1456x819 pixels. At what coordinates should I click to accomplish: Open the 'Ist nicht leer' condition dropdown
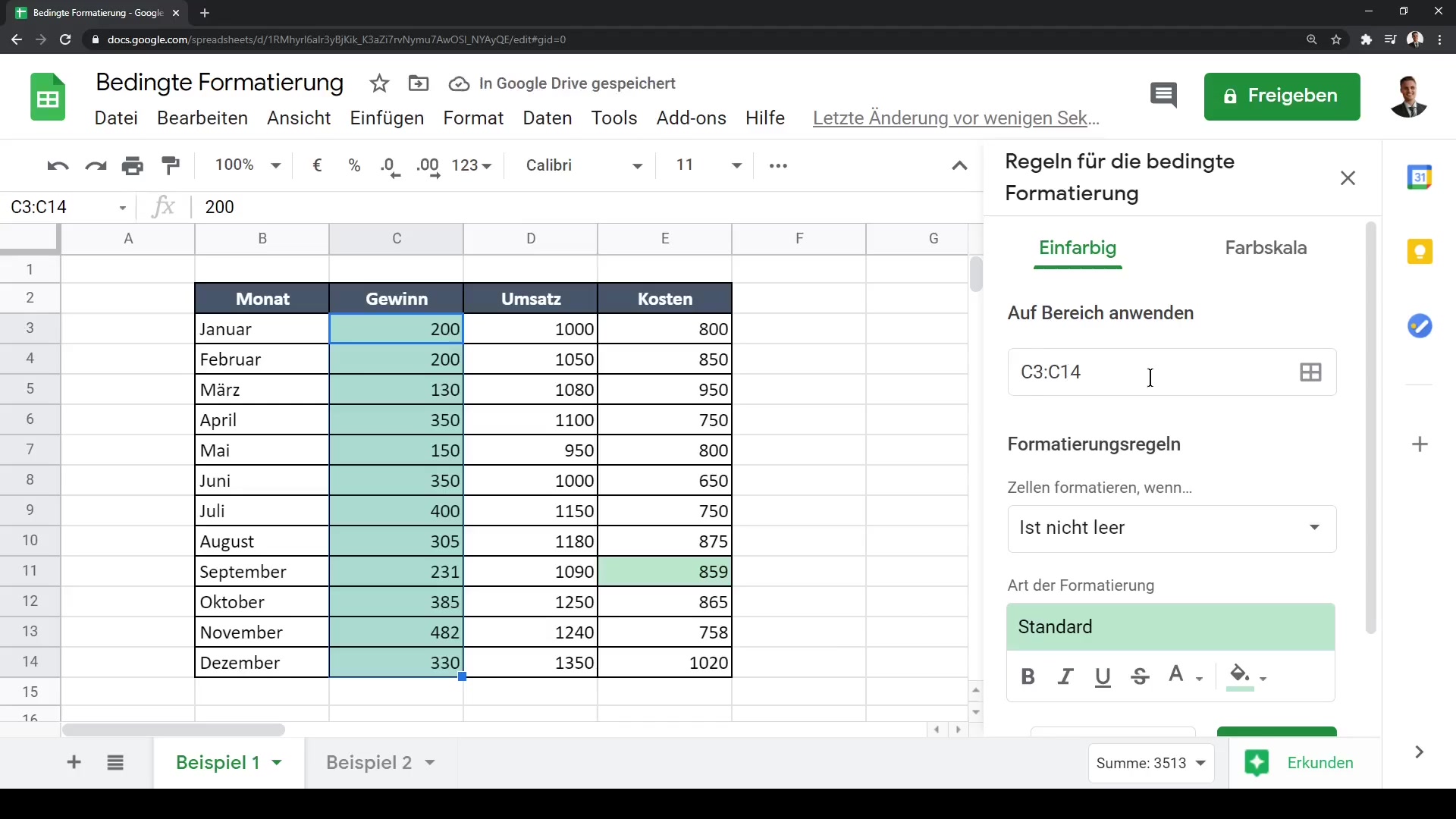pos(1172,528)
